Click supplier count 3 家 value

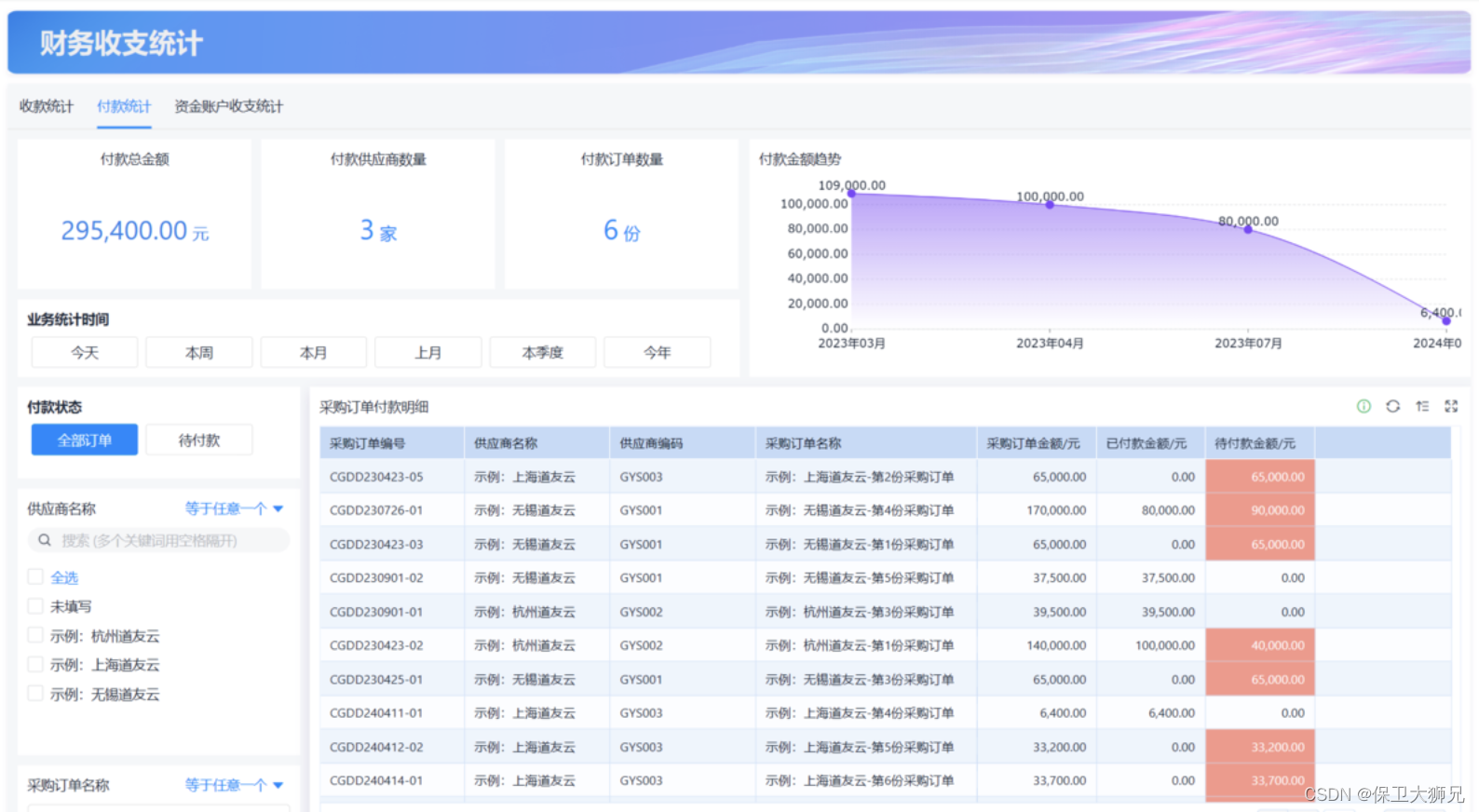click(378, 230)
